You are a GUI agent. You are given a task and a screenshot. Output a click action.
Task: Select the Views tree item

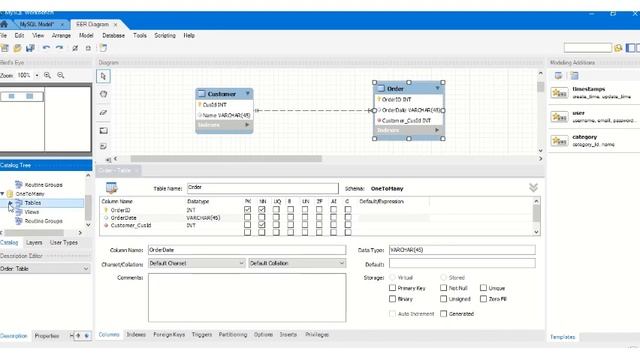tap(32, 212)
